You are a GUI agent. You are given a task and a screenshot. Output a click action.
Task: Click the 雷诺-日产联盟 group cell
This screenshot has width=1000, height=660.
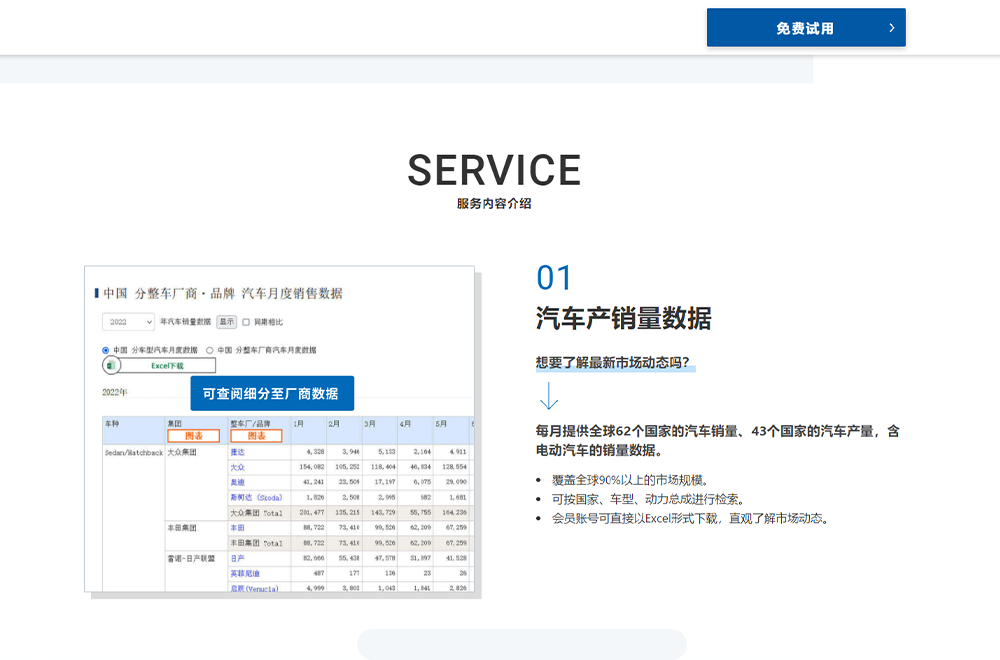pos(191,559)
